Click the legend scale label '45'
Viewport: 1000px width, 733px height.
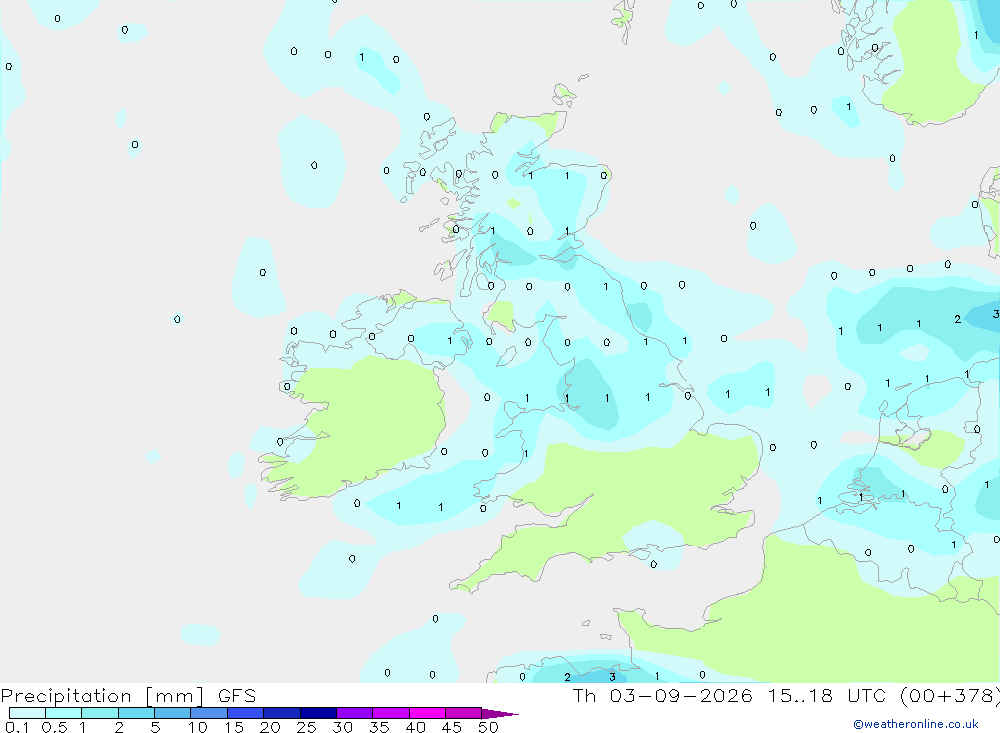pos(452,727)
